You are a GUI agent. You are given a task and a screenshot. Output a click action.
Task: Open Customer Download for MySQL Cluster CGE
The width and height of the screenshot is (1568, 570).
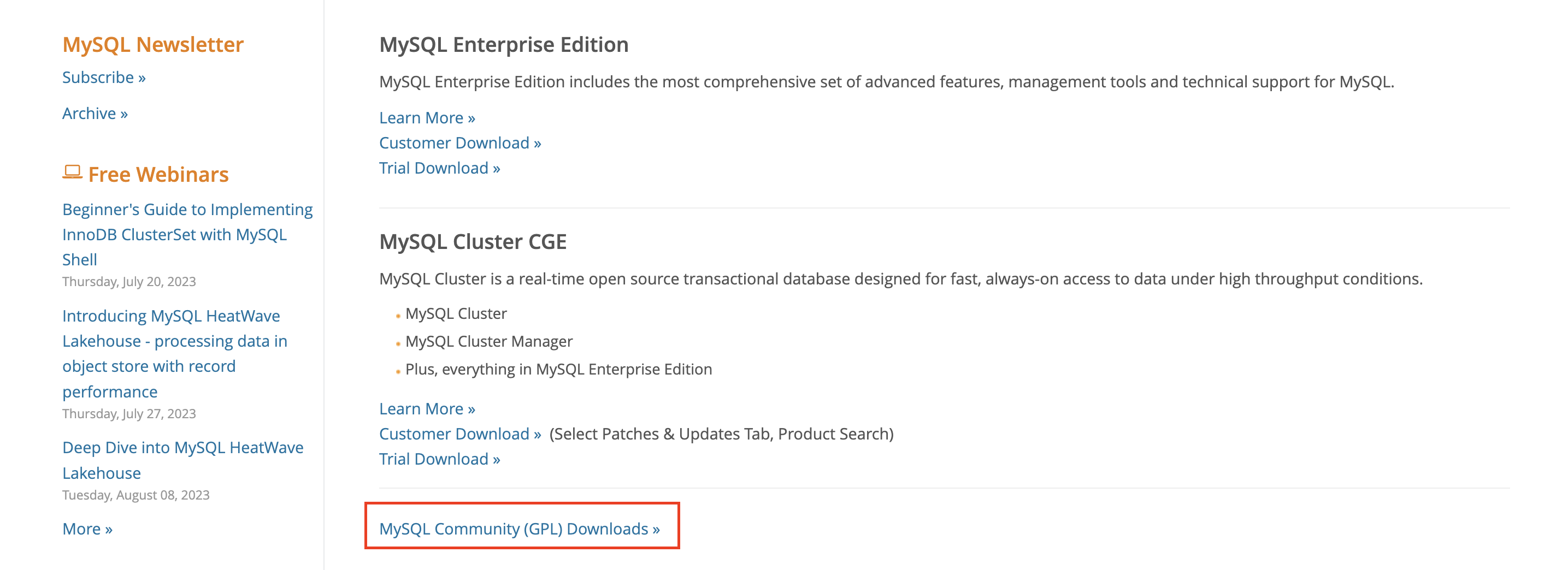pos(459,434)
